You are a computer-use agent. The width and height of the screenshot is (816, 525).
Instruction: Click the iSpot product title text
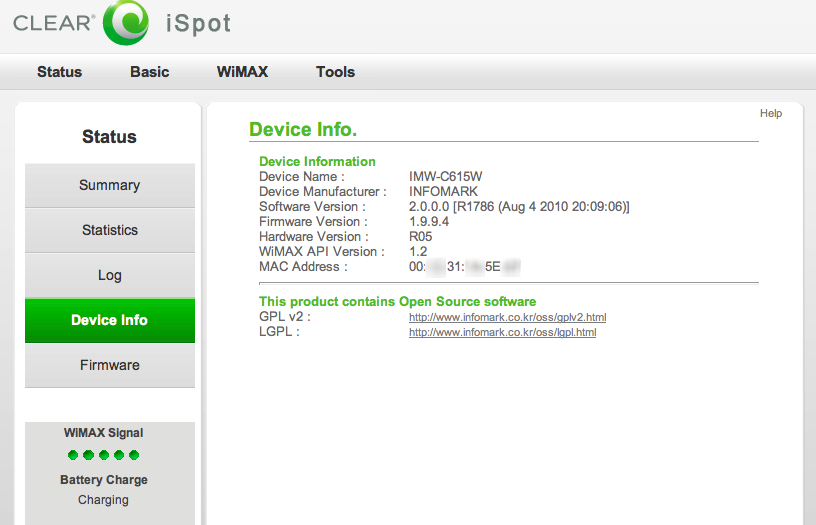click(x=198, y=24)
